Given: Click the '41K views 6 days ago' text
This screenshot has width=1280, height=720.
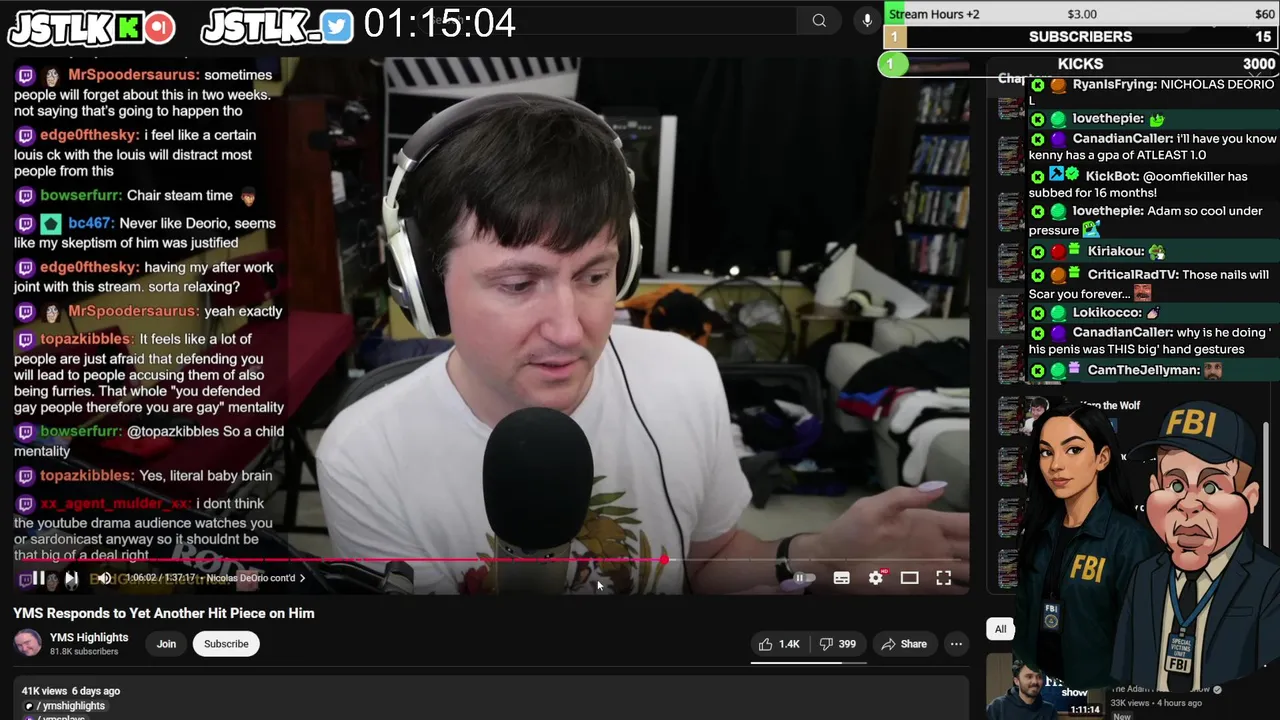Looking at the screenshot, I should (71, 691).
